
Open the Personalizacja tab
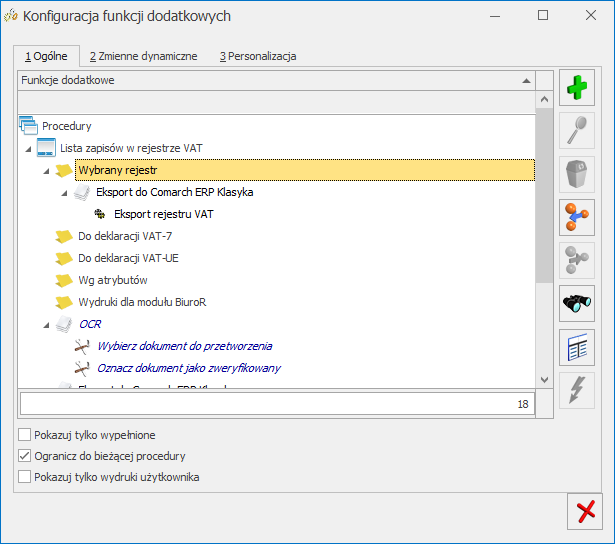[258, 56]
